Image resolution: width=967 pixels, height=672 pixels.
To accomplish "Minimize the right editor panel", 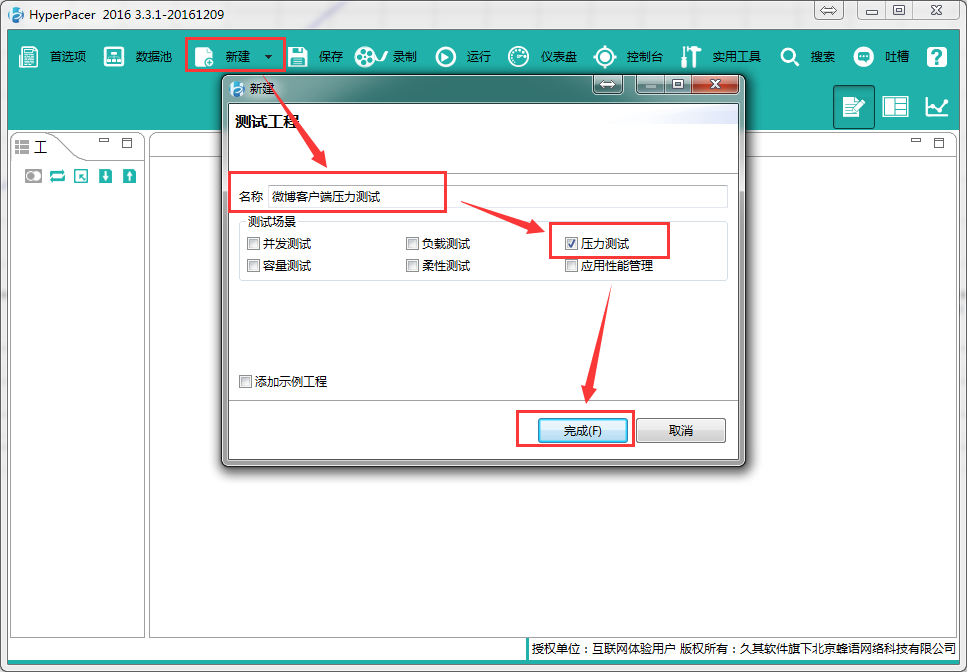I will point(916,141).
